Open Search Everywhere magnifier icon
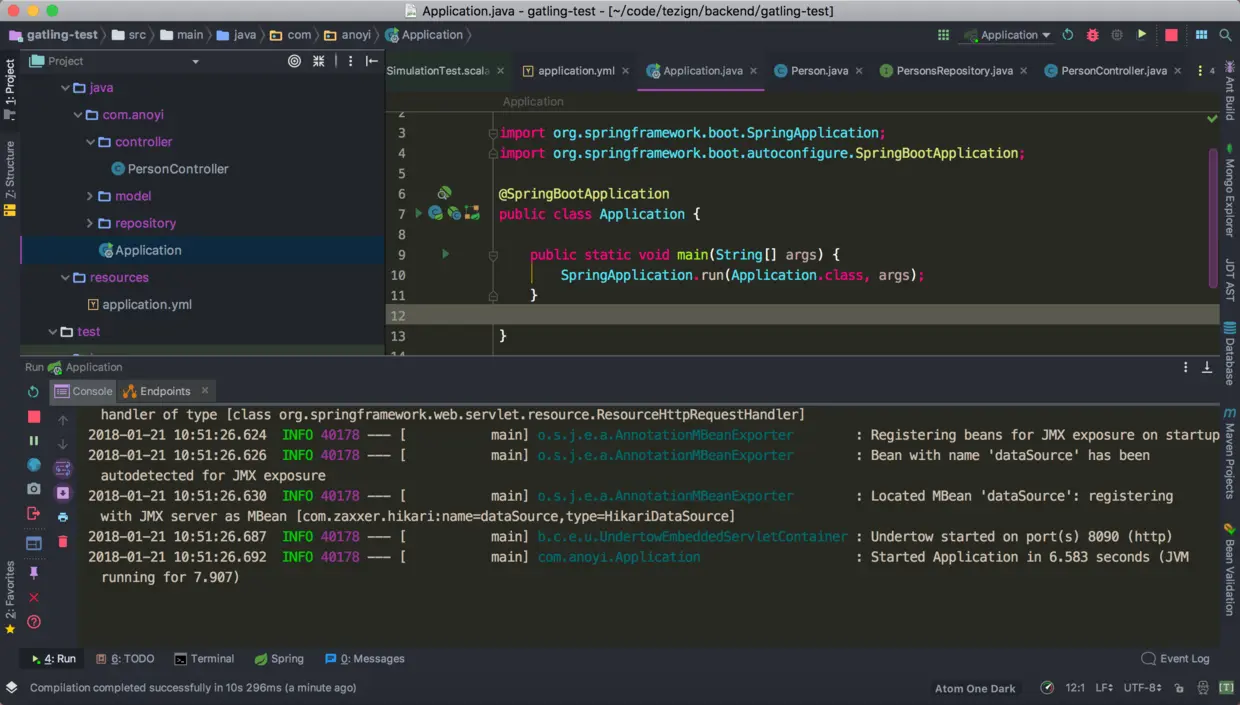Screen dimensions: 1240x705 click(x=1225, y=35)
